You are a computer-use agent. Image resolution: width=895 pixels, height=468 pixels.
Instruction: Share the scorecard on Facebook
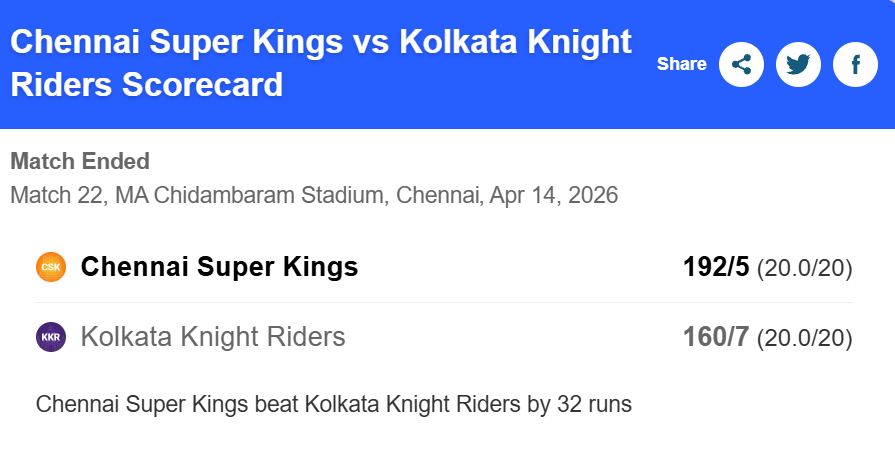855,65
